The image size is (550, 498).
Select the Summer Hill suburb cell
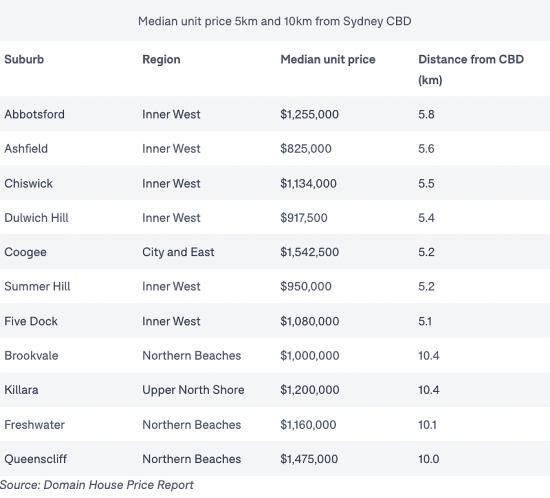37,287
